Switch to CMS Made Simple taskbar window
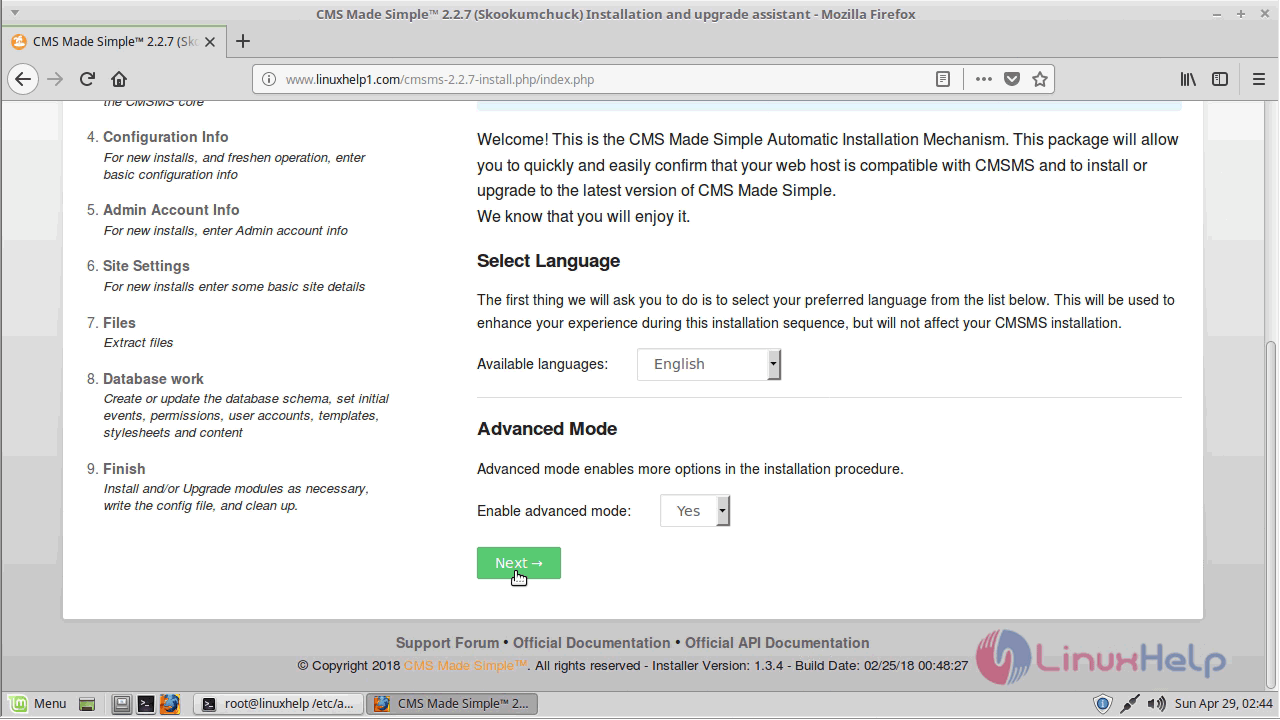 (452, 704)
